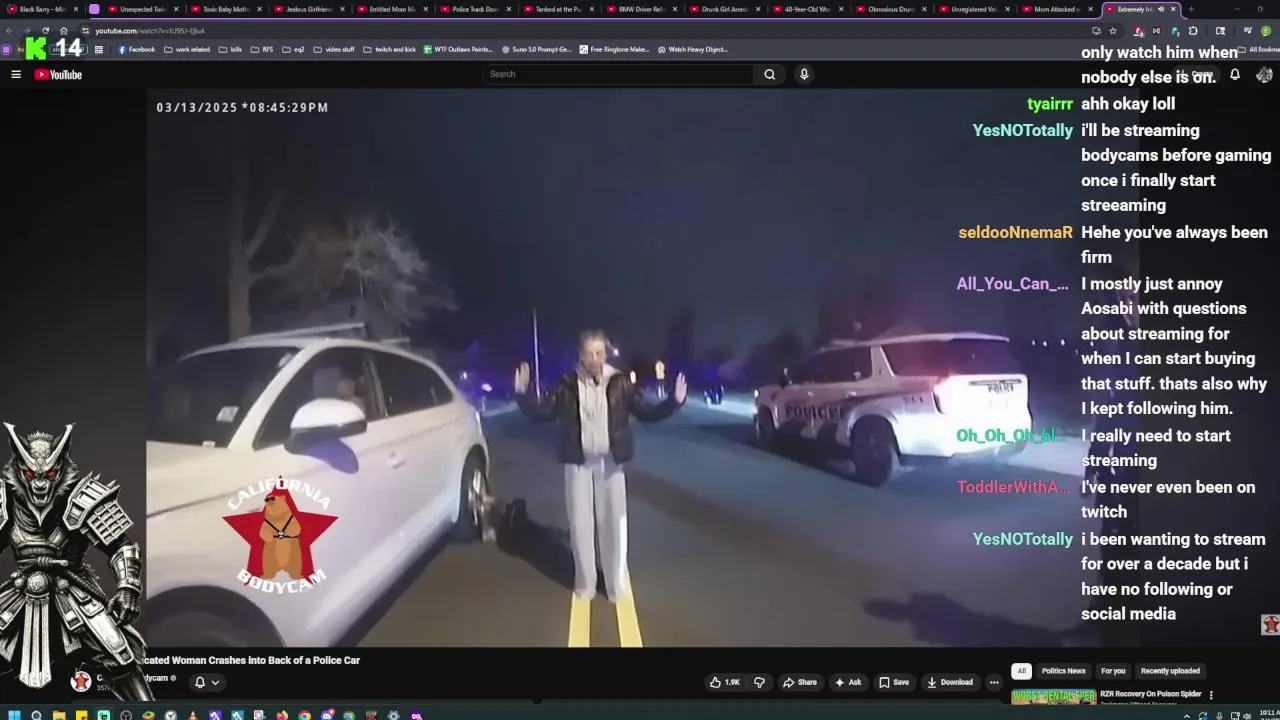The width and height of the screenshot is (1280, 720).
Task: Open the YouTube guide hamburger menu
Action: pyautogui.click(x=16, y=74)
